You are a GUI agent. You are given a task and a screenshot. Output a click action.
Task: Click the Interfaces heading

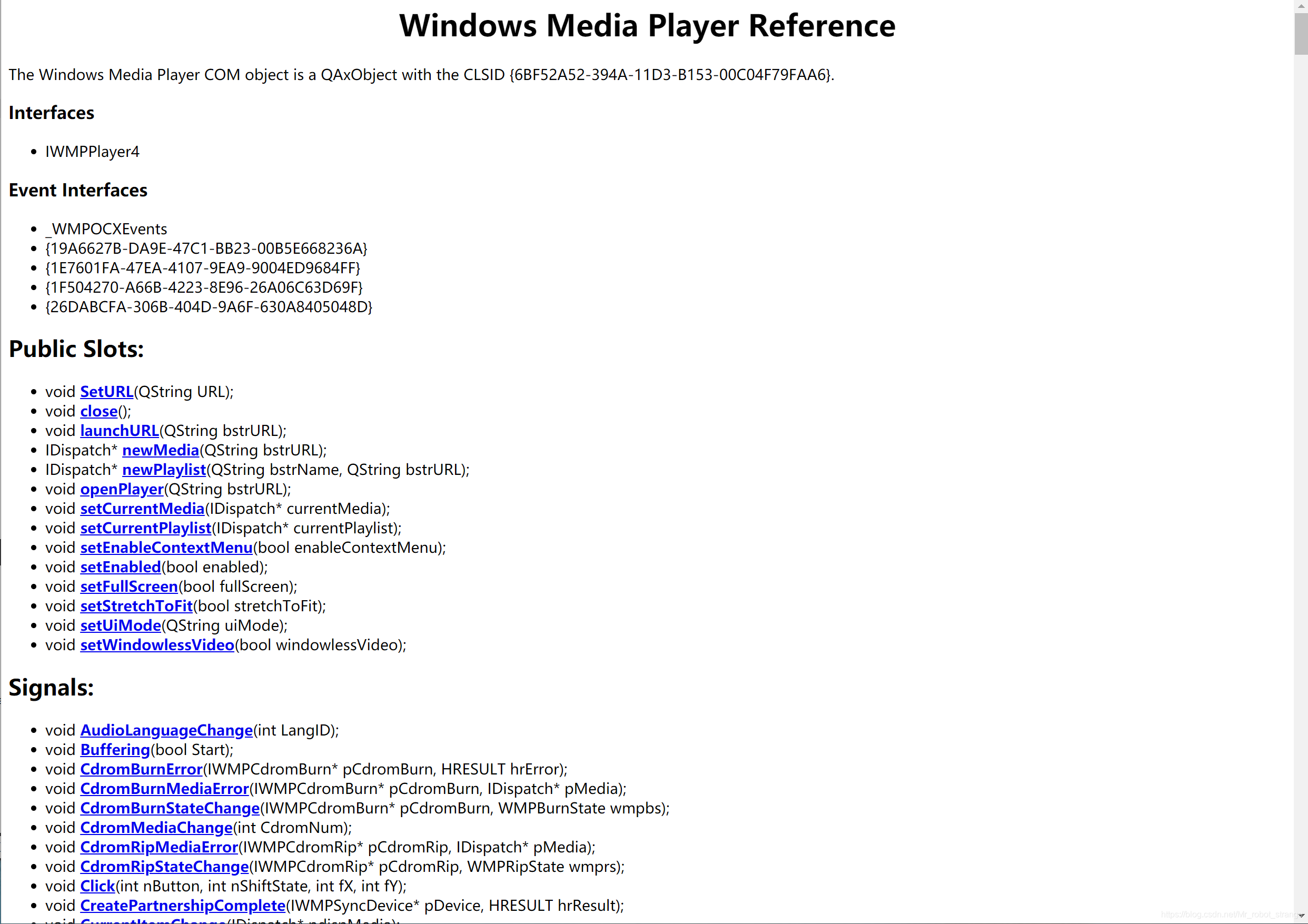[x=51, y=112]
